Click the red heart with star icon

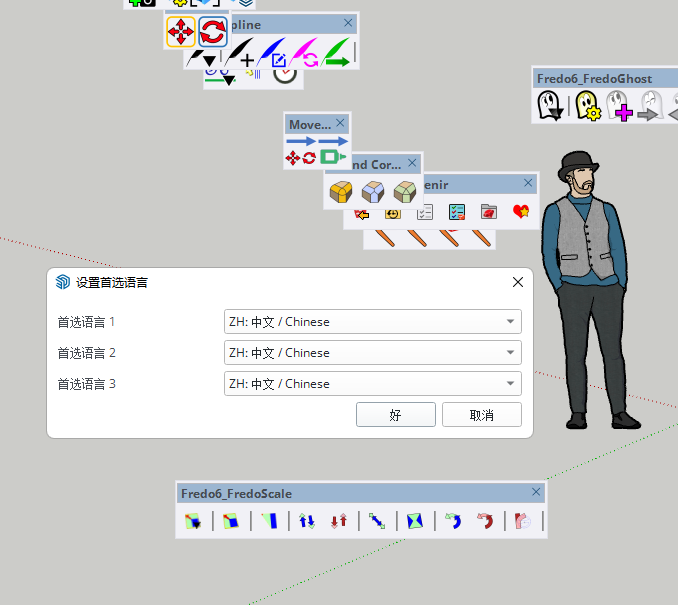[x=520, y=211]
